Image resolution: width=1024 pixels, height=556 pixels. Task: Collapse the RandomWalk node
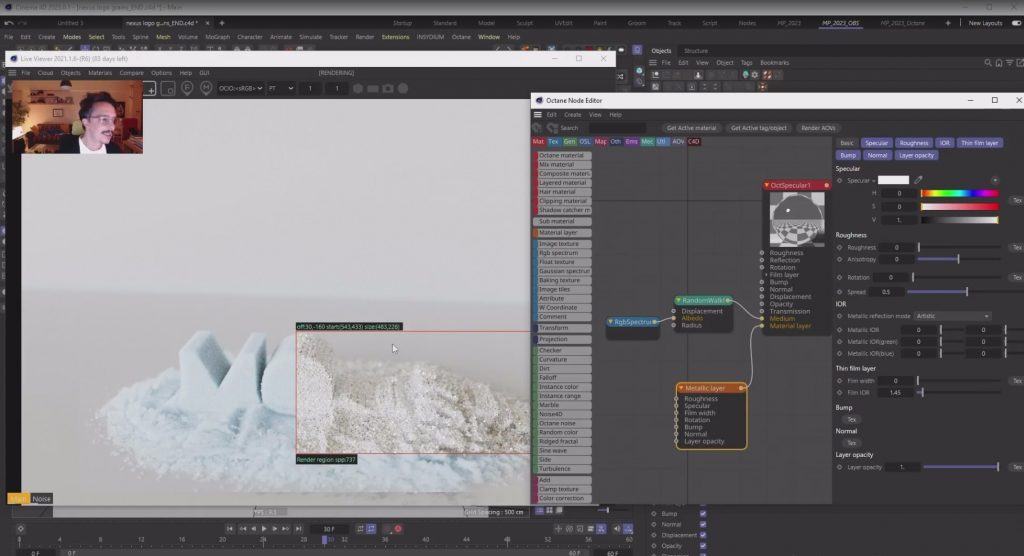(x=679, y=301)
